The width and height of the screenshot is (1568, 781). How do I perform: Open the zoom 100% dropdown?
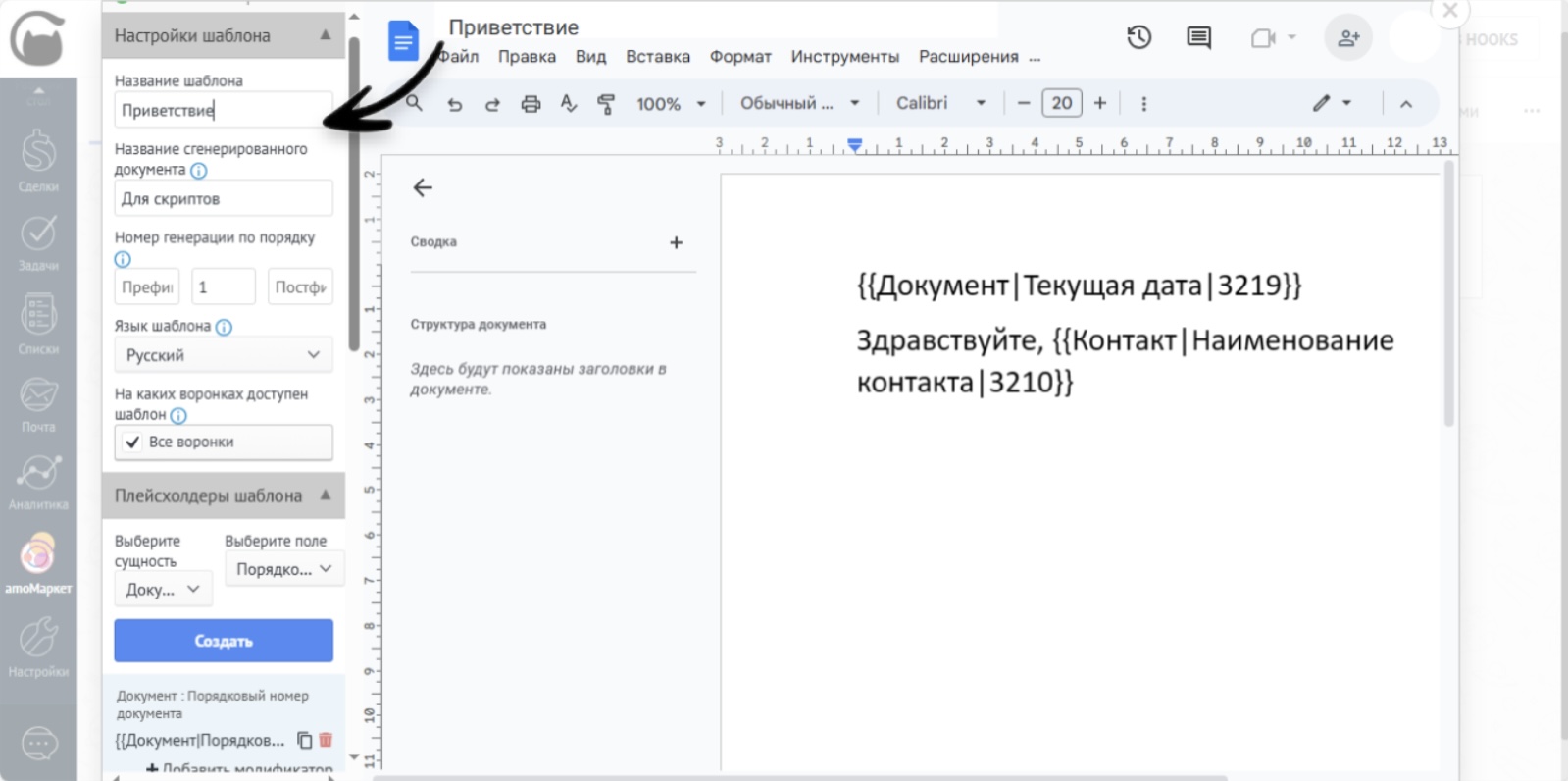coord(671,104)
